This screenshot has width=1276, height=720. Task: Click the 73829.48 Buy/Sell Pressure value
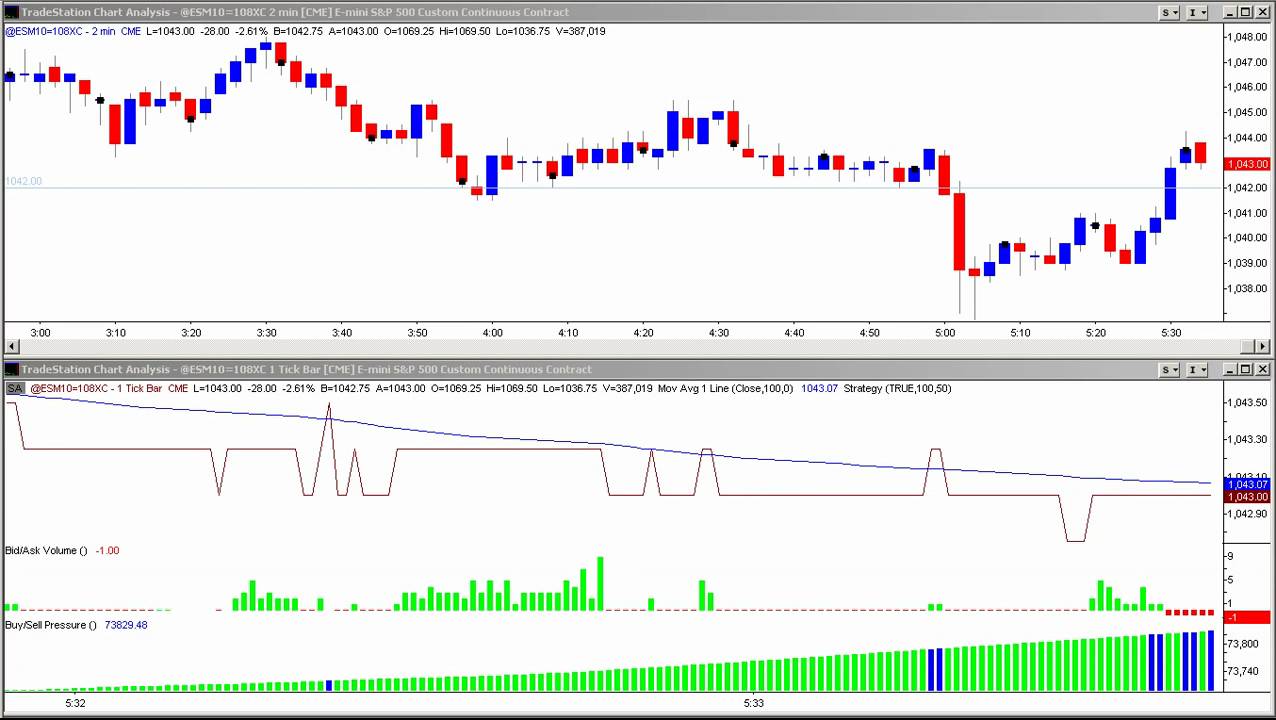coord(126,625)
